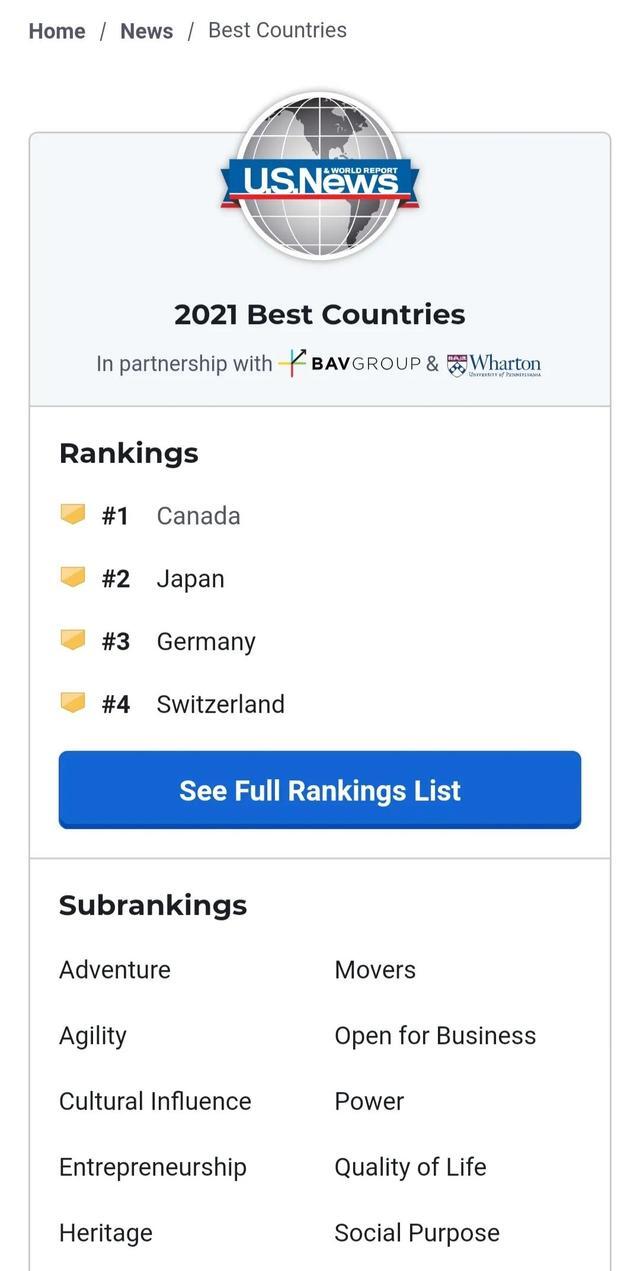Viewport: 640px width, 1271px height.
Task: View the Open for Business subranking
Action: coord(435,1036)
